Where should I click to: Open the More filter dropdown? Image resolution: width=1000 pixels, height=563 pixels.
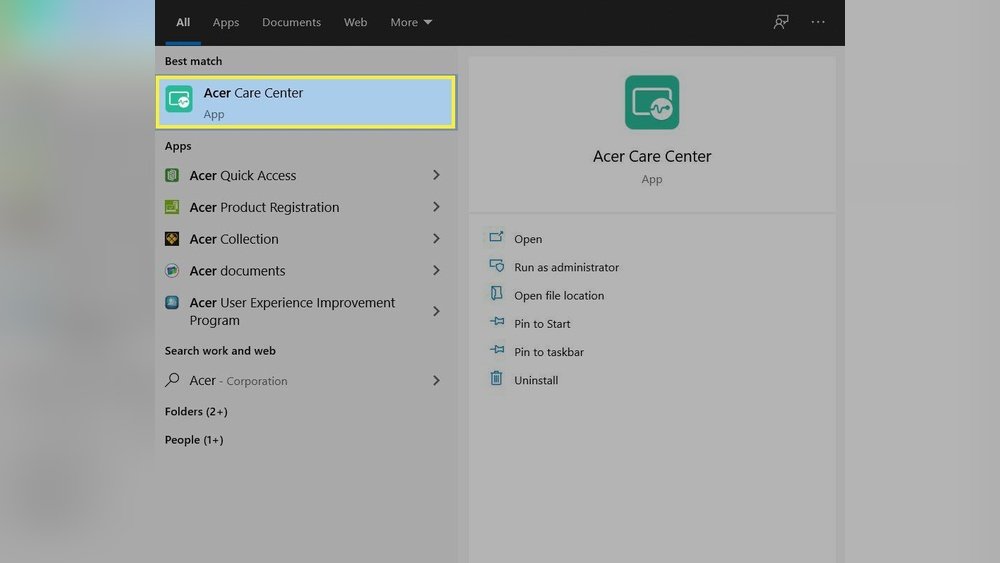(x=411, y=22)
